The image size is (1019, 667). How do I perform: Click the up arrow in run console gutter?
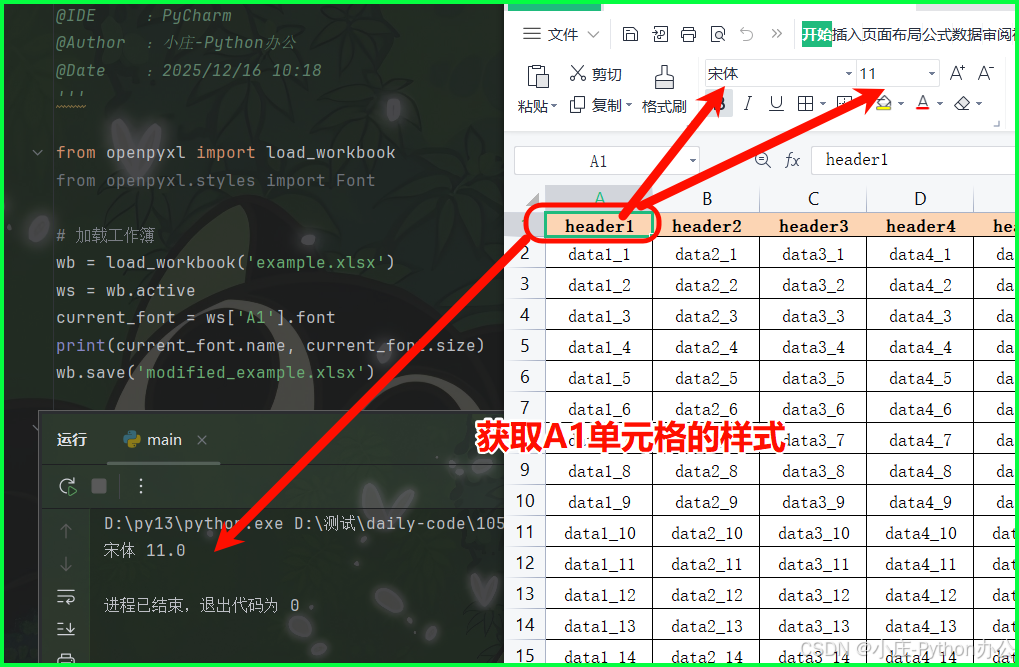[x=66, y=531]
